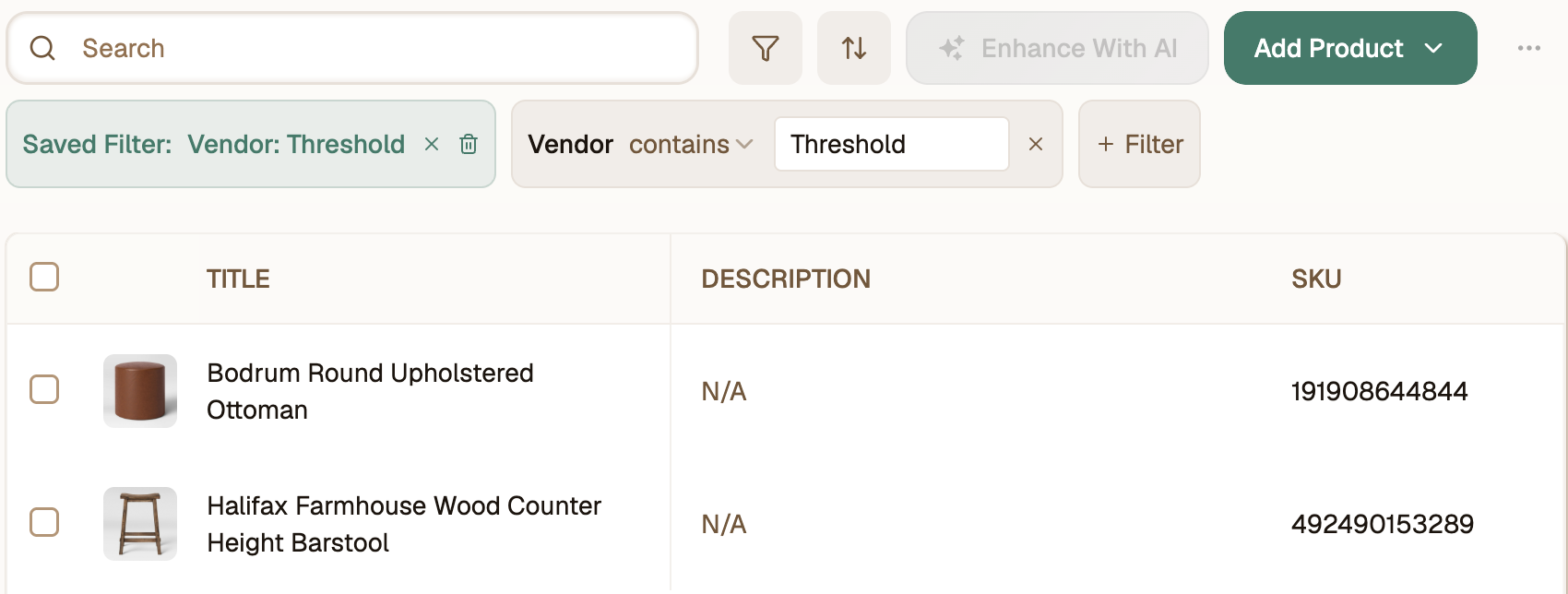Click the sparkle Enhance With AI button
Screen dimensions: 1568x594
1057,48
